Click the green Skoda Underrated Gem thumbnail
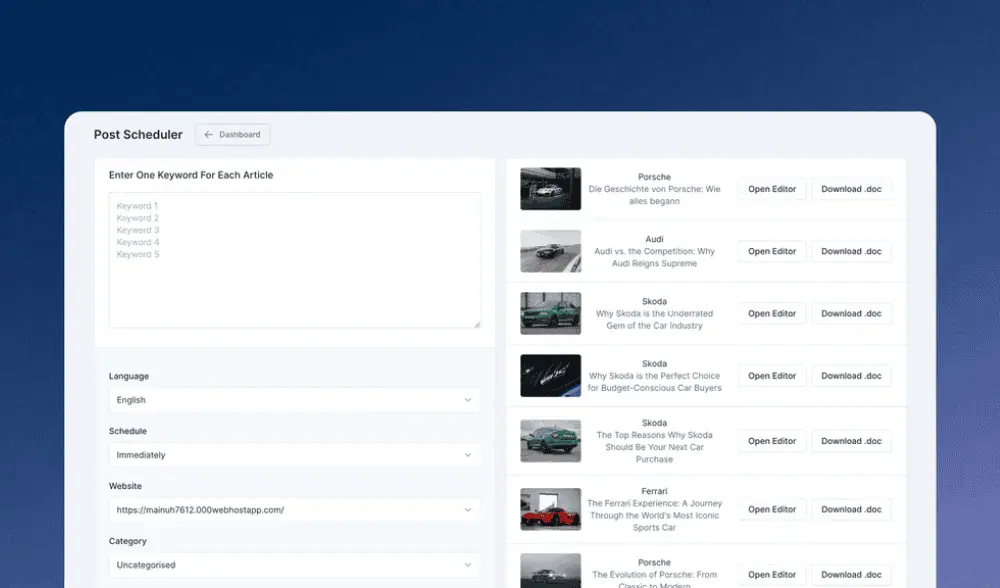 point(550,314)
